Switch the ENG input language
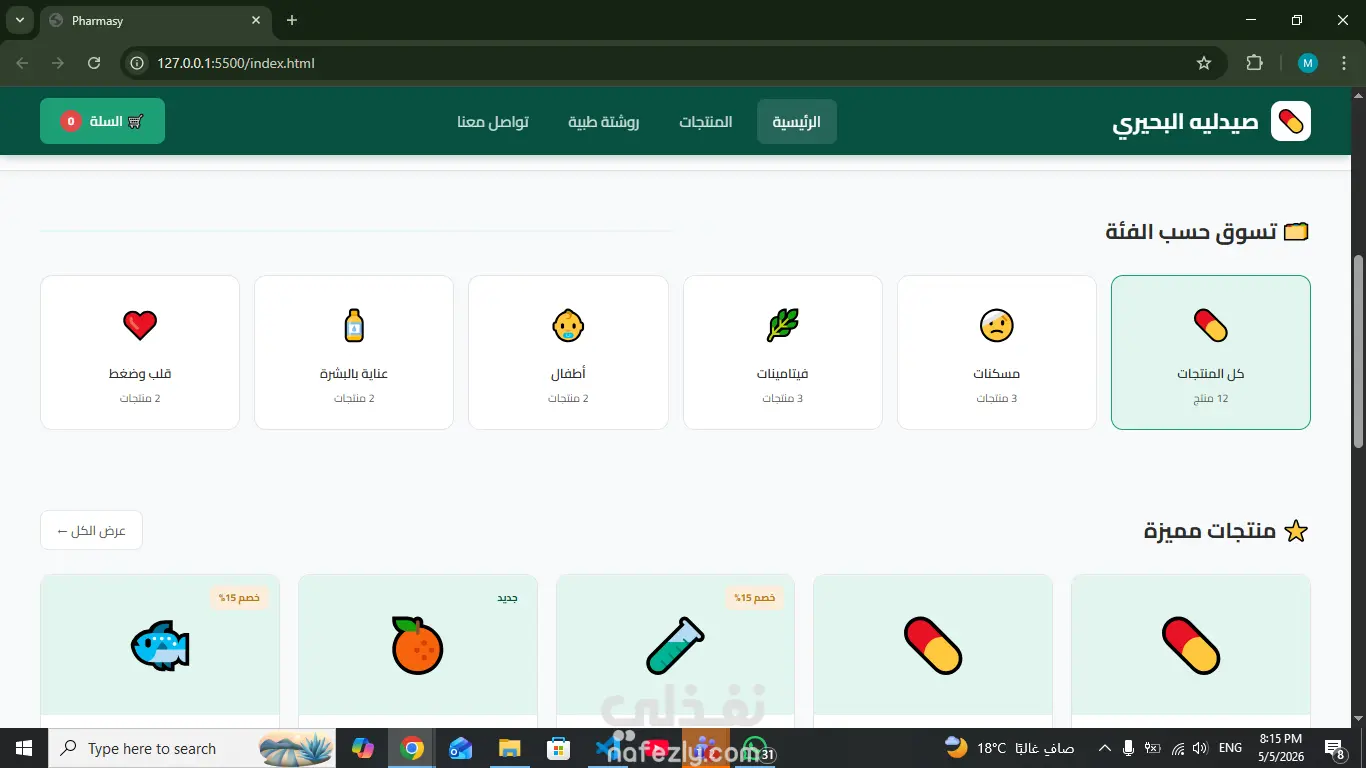1366x768 pixels. tap(1231, 748)
